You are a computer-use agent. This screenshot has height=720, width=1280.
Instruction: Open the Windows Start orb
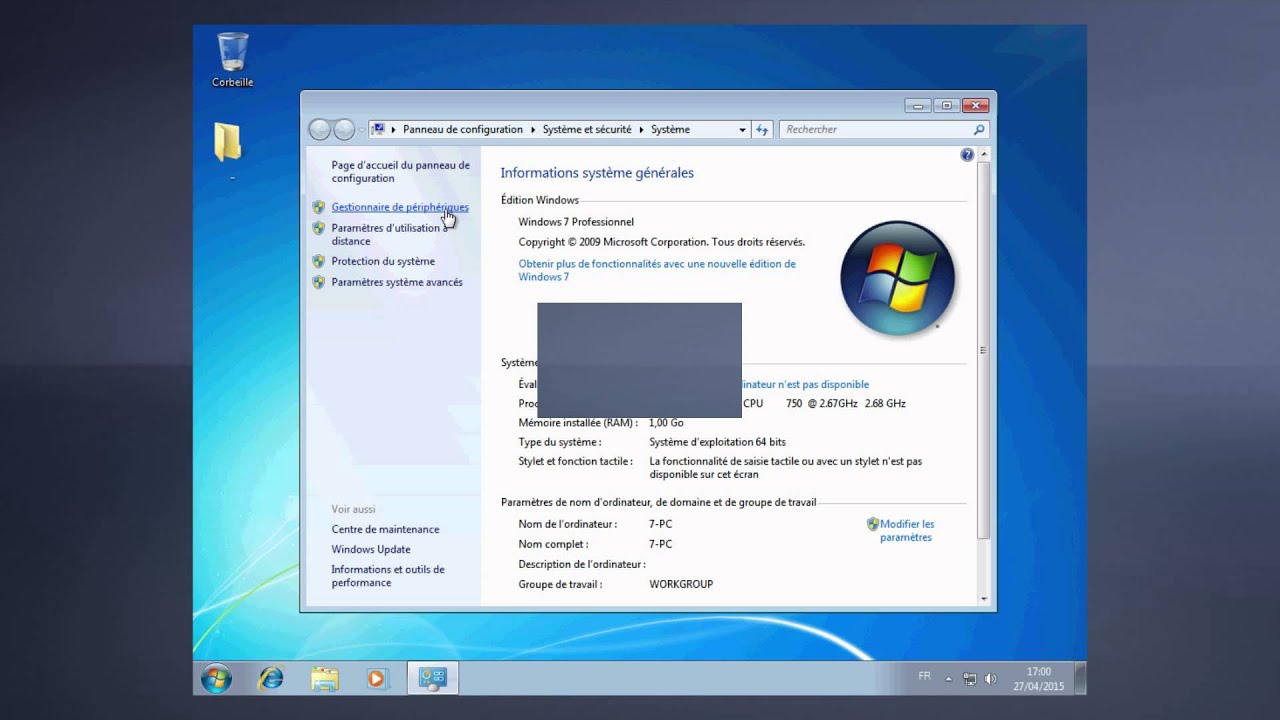pos(216,679)
